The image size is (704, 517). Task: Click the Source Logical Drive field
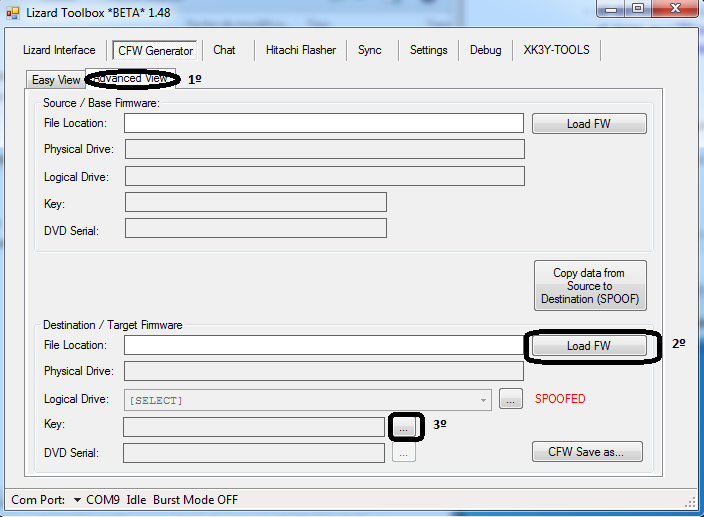tap(325, 176)
